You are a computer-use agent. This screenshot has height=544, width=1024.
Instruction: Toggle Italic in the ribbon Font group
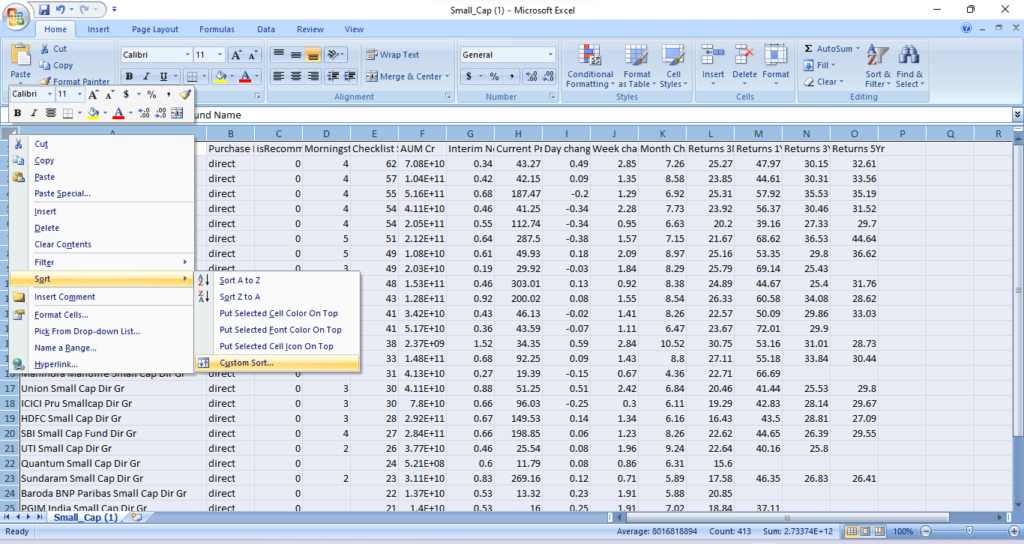click(146, 76)
